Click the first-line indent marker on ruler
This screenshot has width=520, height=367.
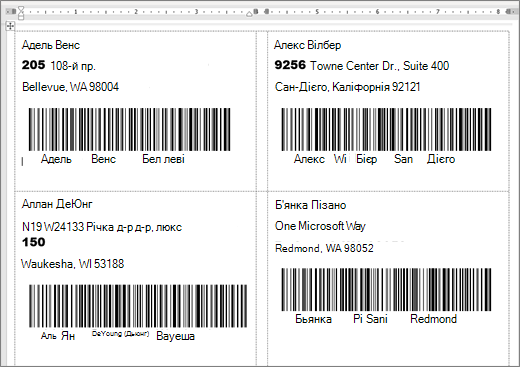click(21, 9)
